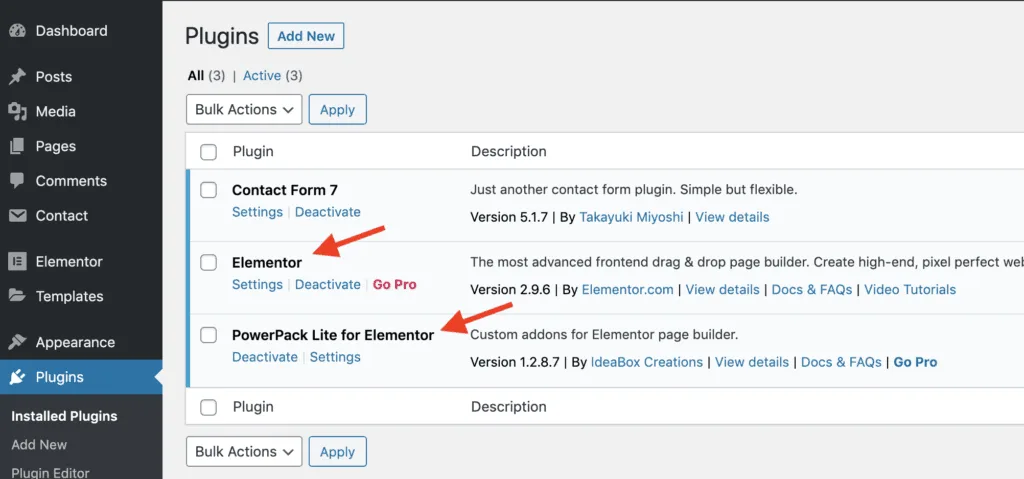Click the Appearance paintbrush icon
This screenshot has height=479, width=1024.
pos(18,342)
